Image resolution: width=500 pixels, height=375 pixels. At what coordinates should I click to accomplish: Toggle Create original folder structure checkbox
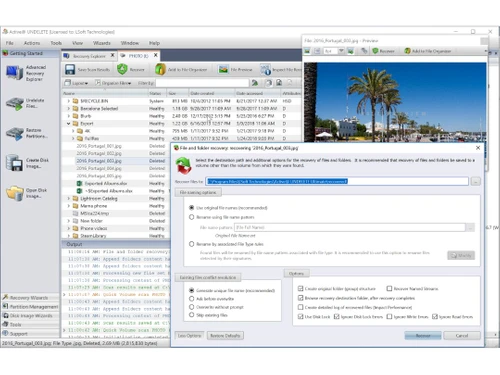pyautogui.click(x=301, y=288)
